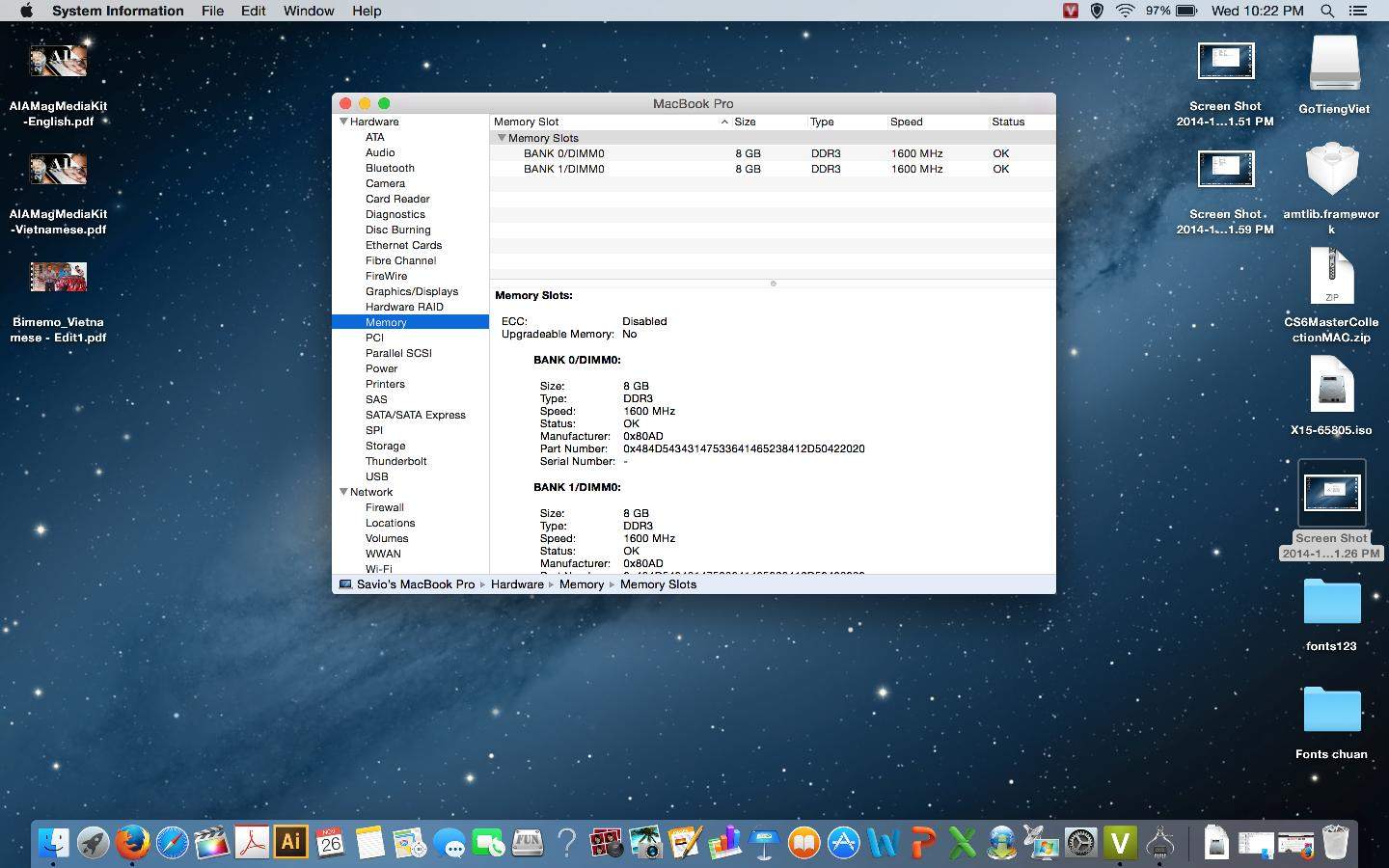Select BANK 0/DIMM0 table row
Screen dimensions: 1389x868
click(x=773, y=153)
